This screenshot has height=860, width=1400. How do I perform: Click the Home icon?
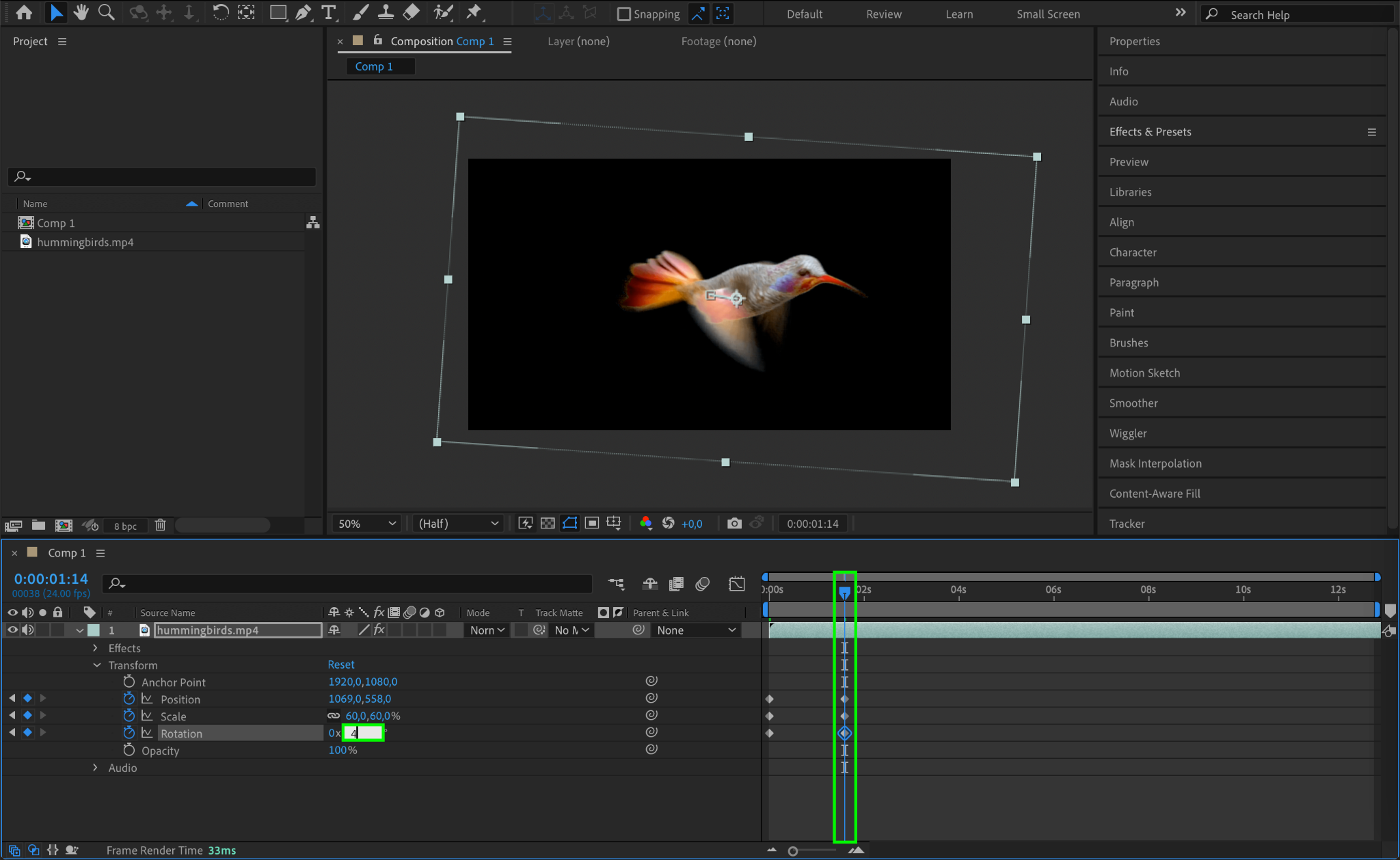coord(24,12)
